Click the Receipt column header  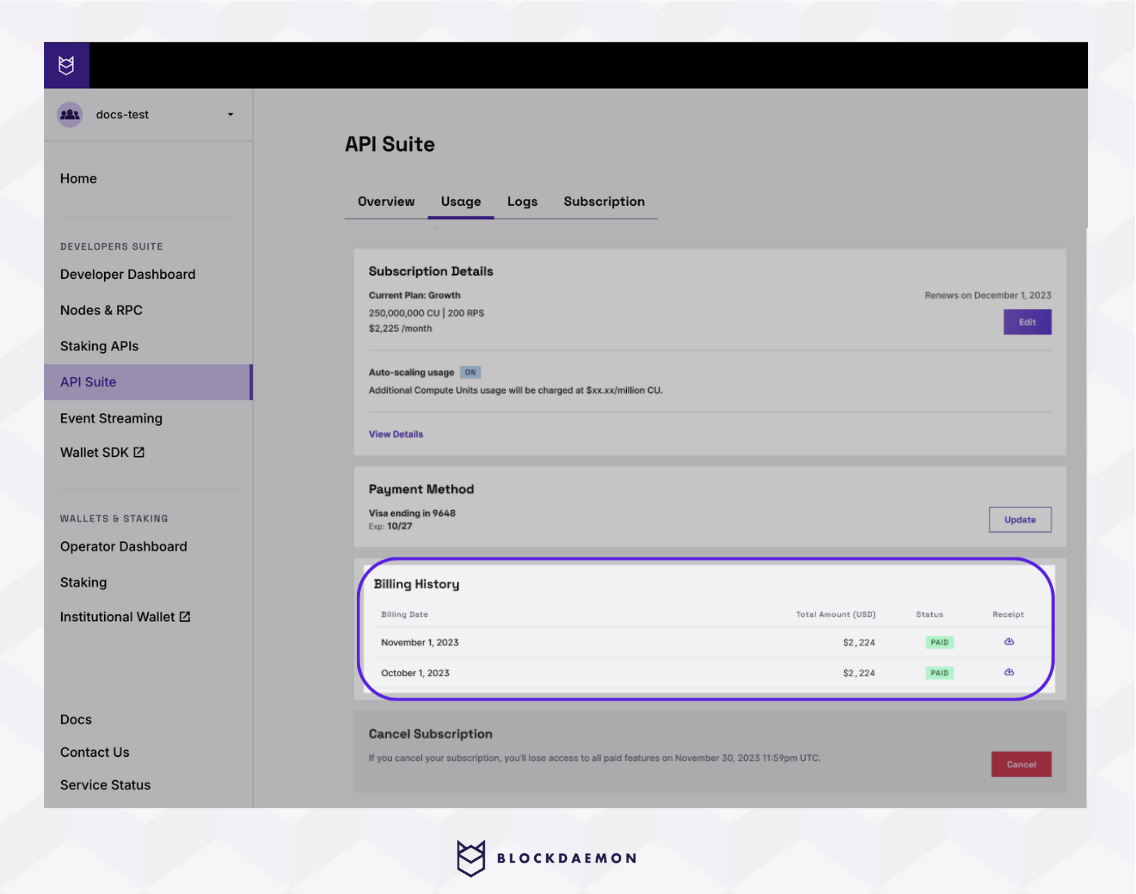pyautogui.click(x=1008, y=614)
